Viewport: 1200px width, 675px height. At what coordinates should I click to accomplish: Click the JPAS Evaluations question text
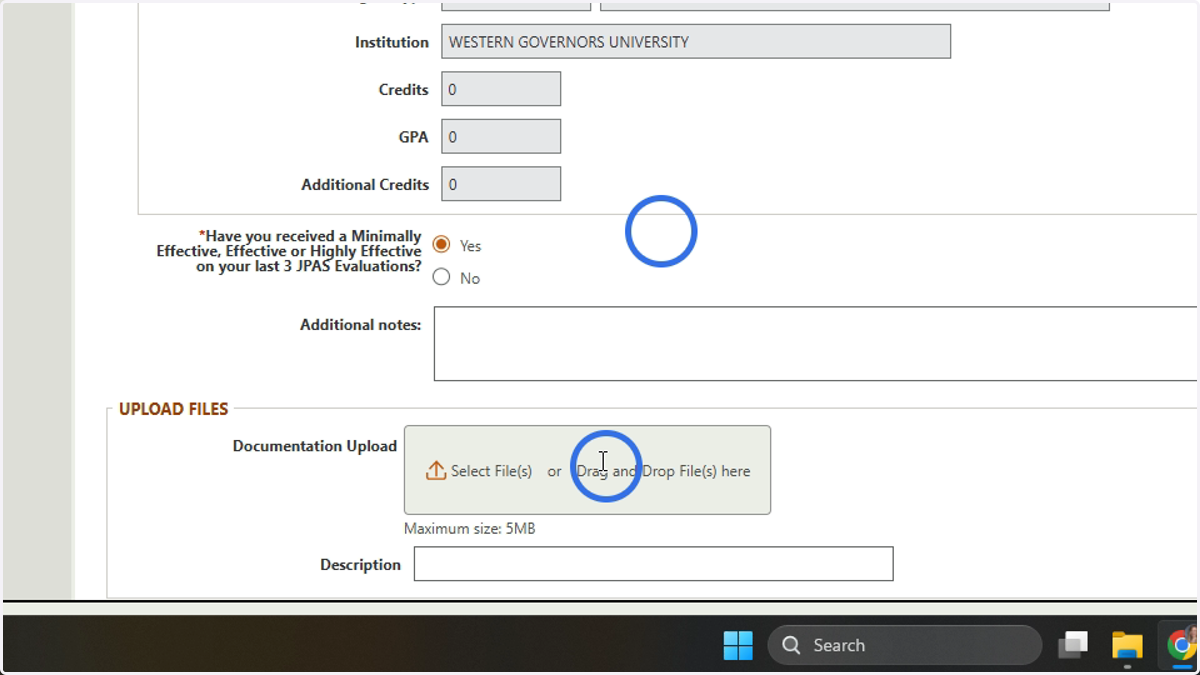(x=289, y=251)
